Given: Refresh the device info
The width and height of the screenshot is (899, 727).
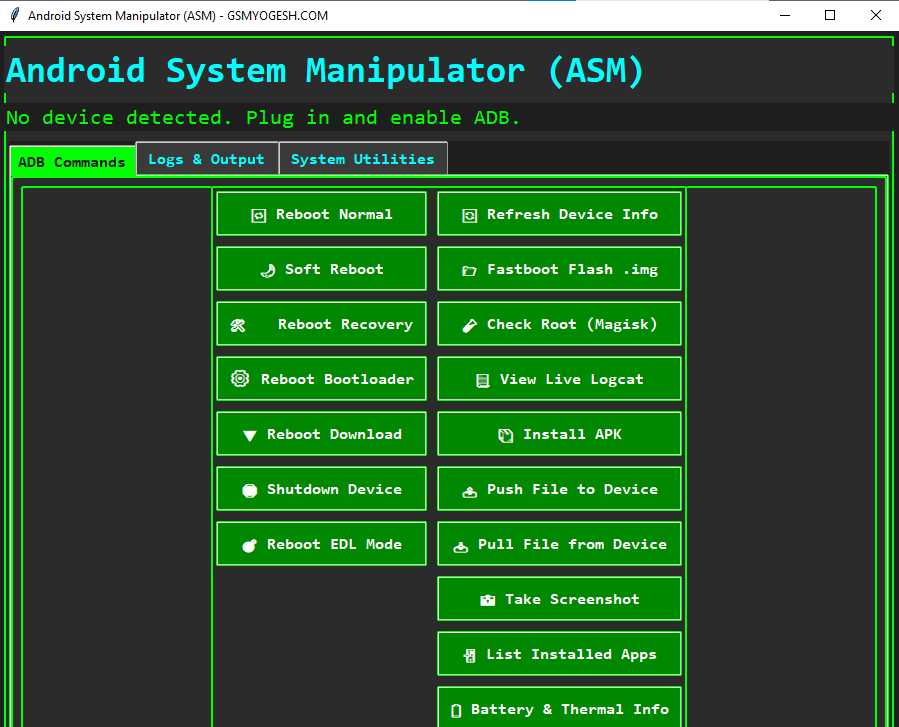Looking at the screenshot, I should pos(558,213).
